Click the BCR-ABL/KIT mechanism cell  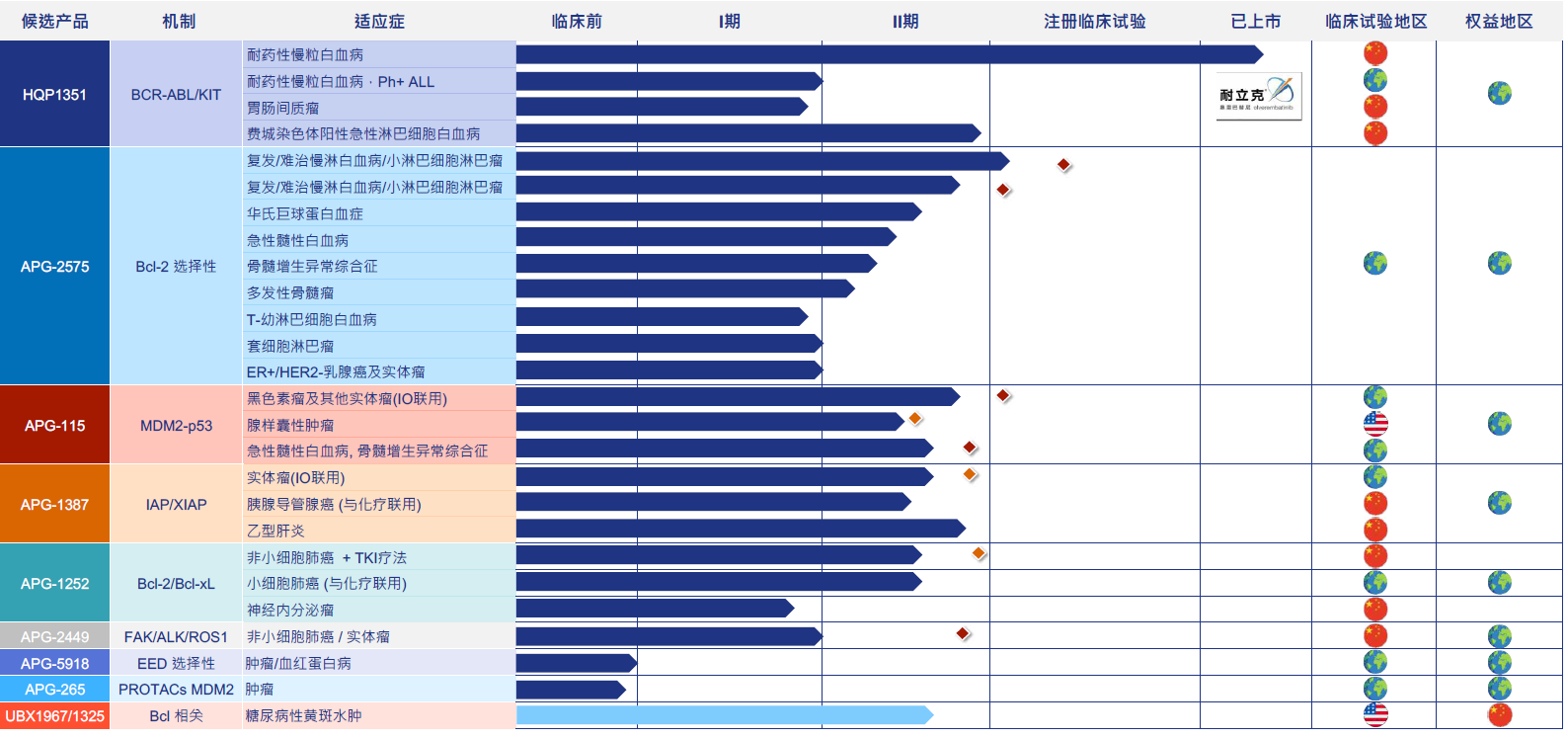176,95
